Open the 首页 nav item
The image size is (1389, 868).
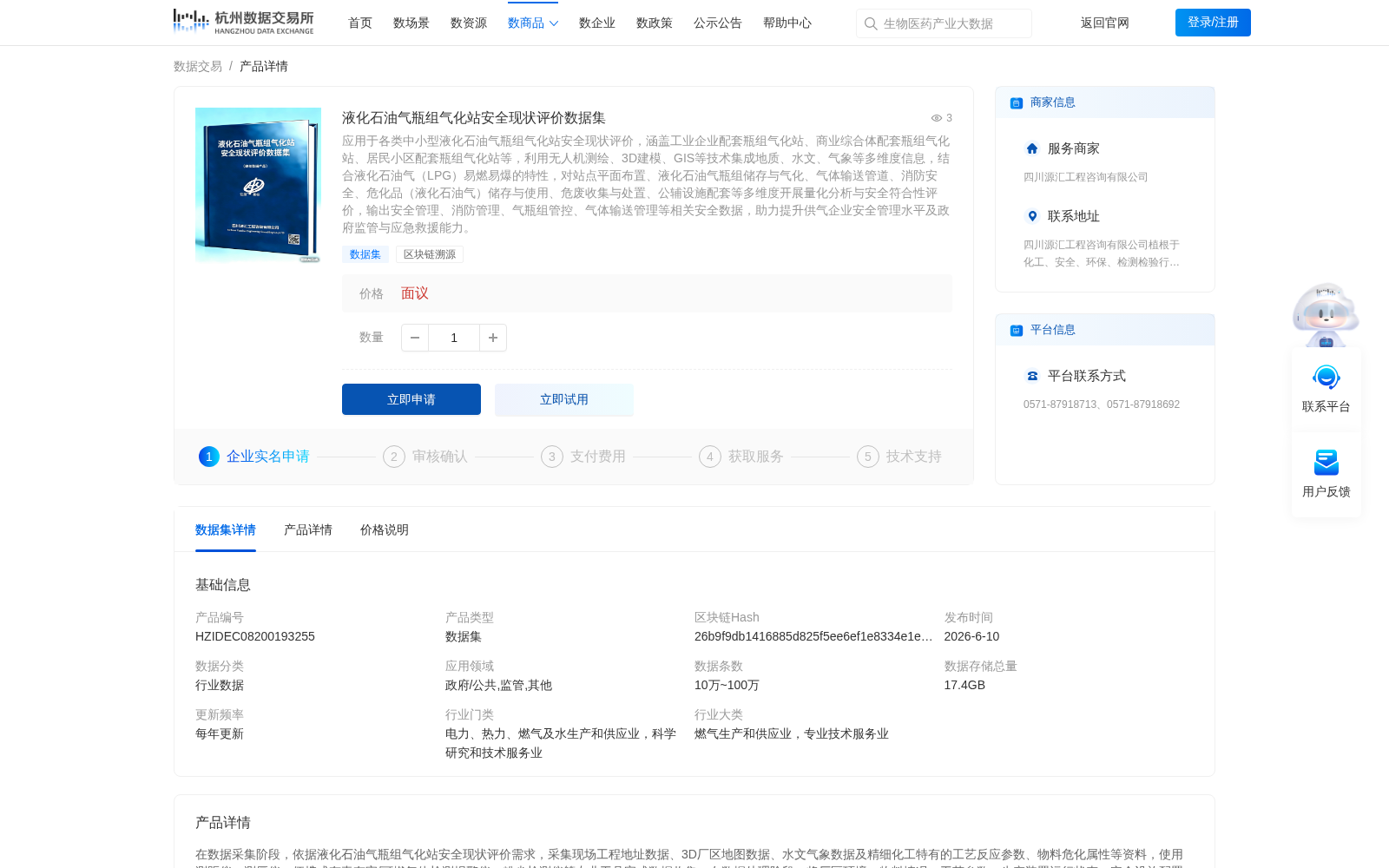point(360,23)
